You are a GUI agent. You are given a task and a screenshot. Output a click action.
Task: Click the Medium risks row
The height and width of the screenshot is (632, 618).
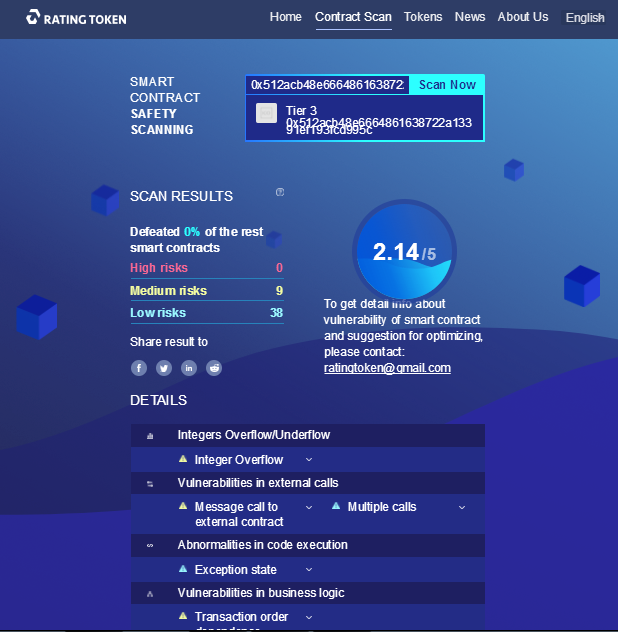(207, 291)
